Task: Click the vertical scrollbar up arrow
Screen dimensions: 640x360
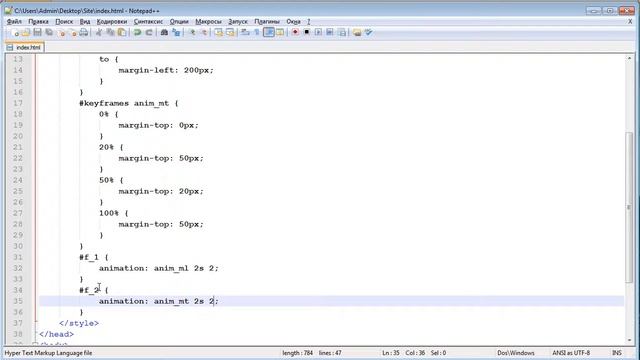Action: tap(629, 58)
